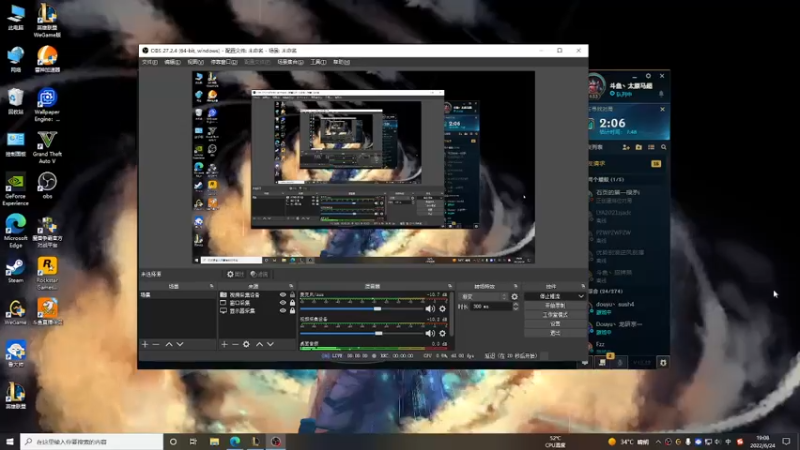The height and width of the screenshot is (450, 800).
Task: Click the Windows taskbar search box
Action: pyautogui.click(x=92, y=442)
